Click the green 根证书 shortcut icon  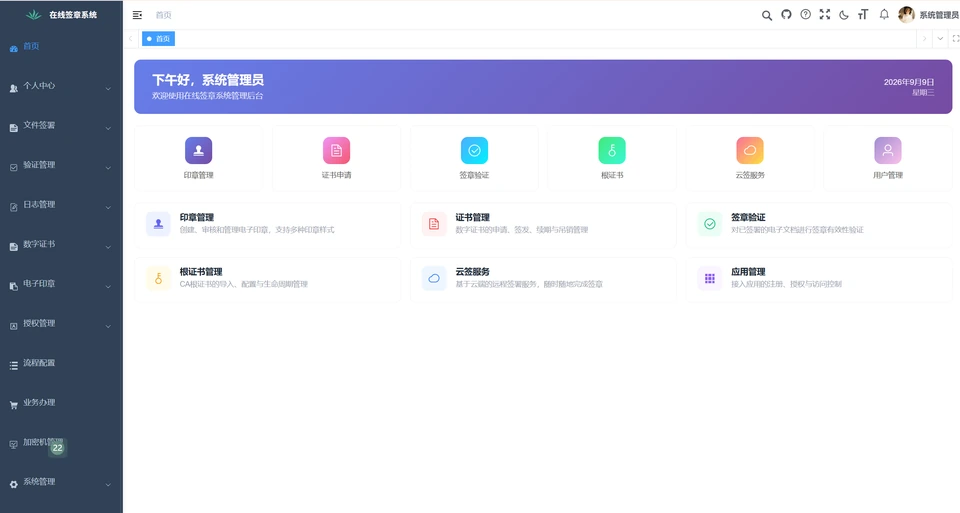612,151
